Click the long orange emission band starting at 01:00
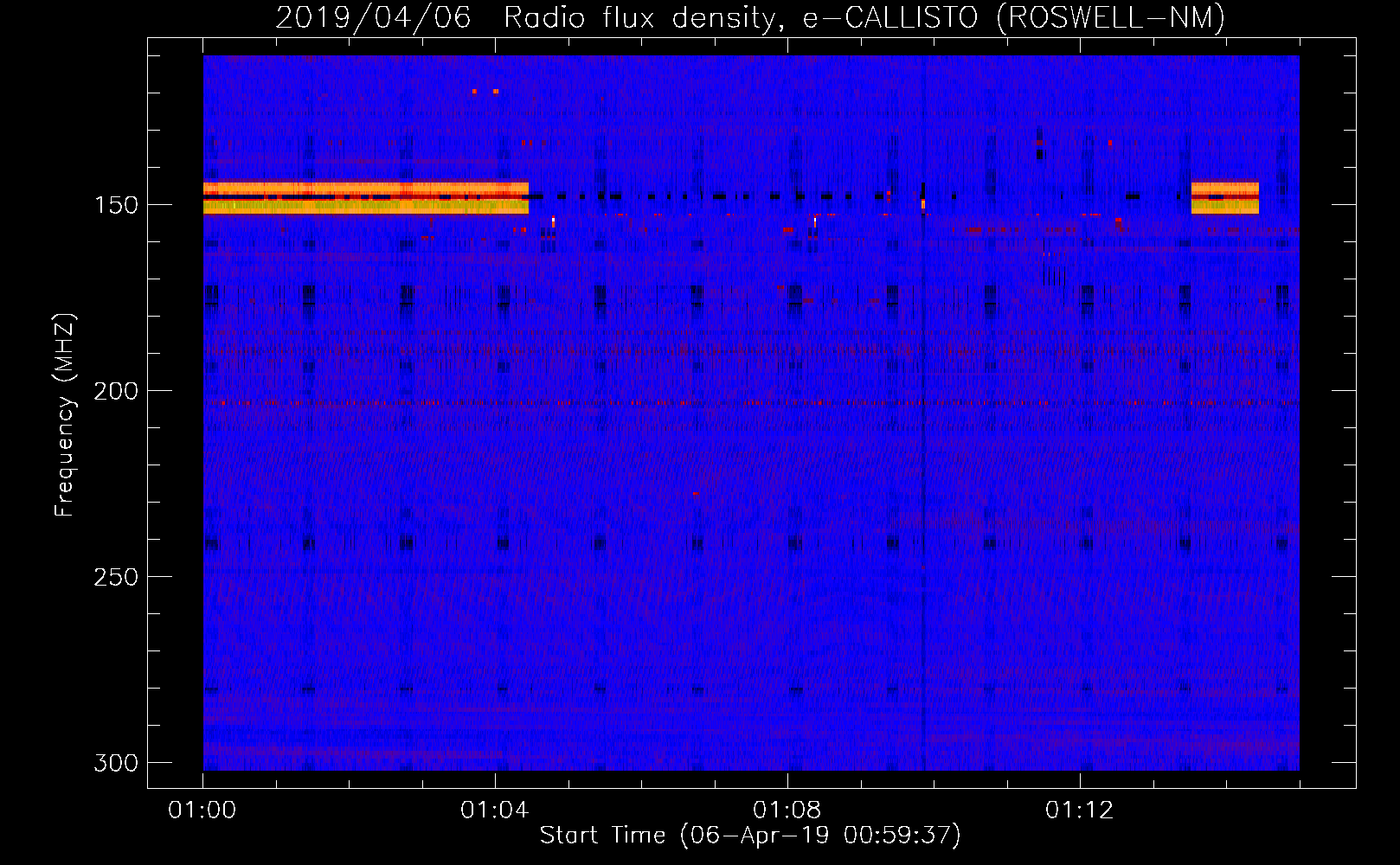Viewport: 1400px width, 865px height. [x=366, y=197]
